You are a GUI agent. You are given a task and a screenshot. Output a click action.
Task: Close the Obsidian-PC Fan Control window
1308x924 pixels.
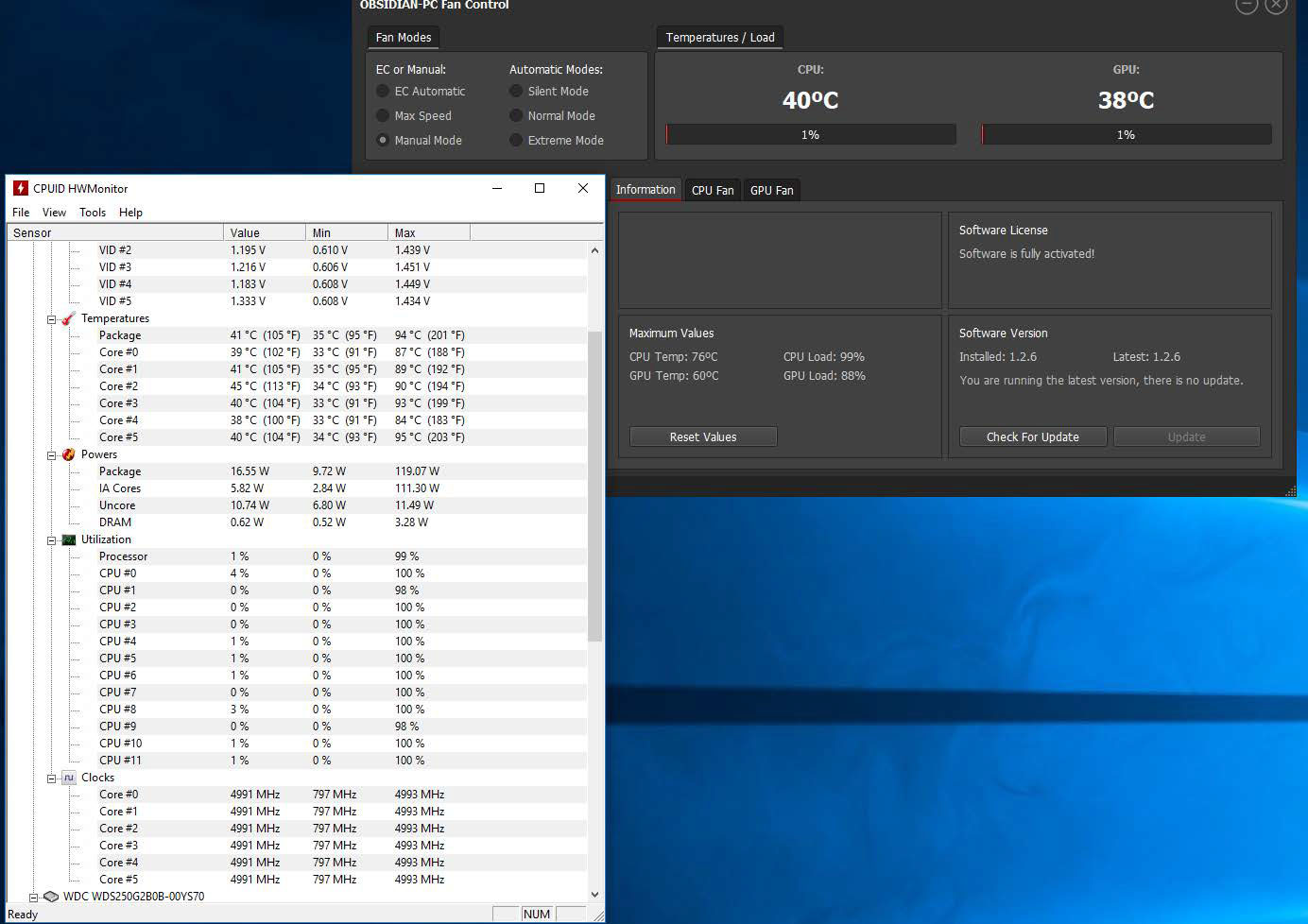coord(1276,4)
